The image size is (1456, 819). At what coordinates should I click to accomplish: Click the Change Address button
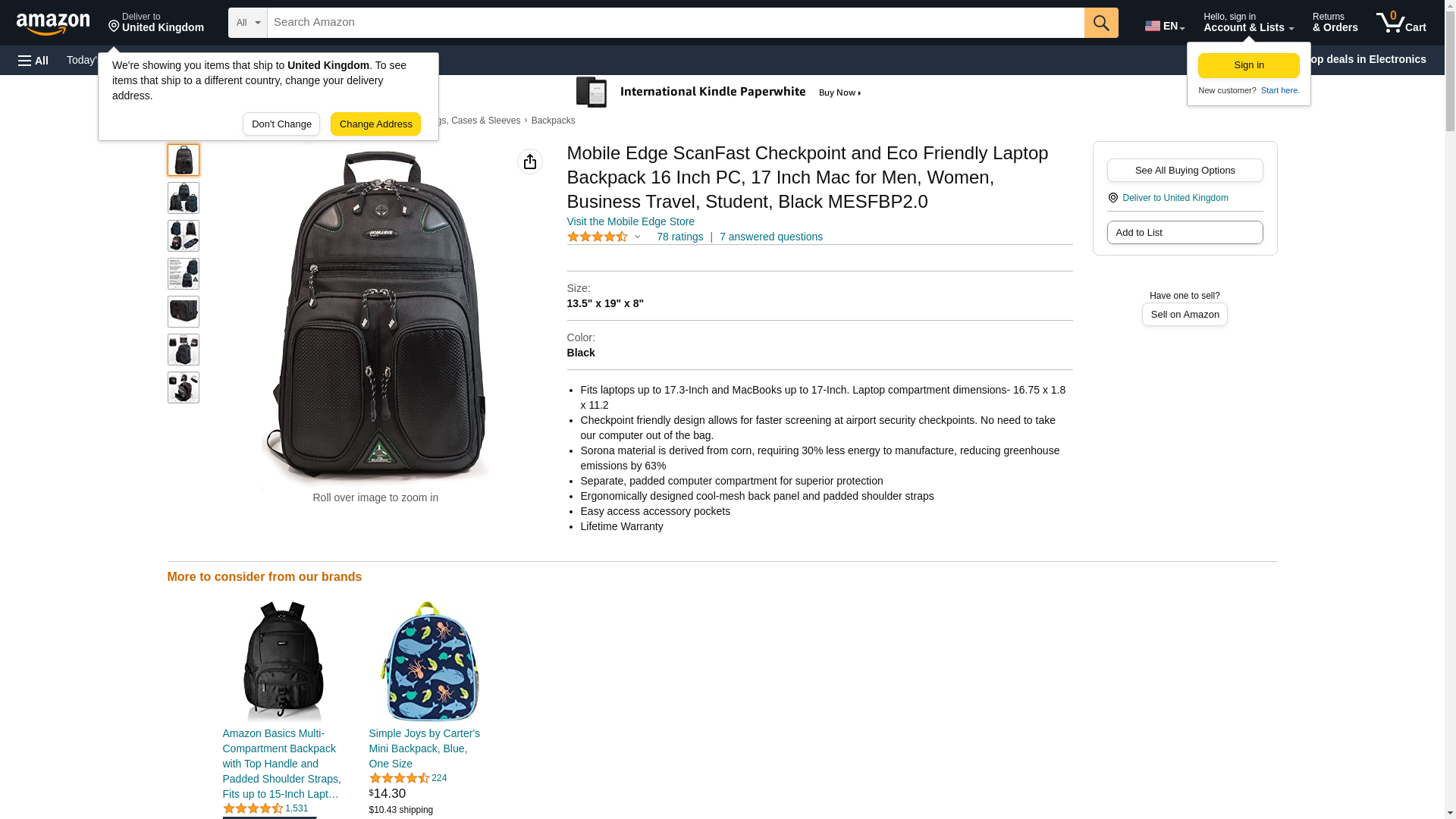tap(375, 124)
